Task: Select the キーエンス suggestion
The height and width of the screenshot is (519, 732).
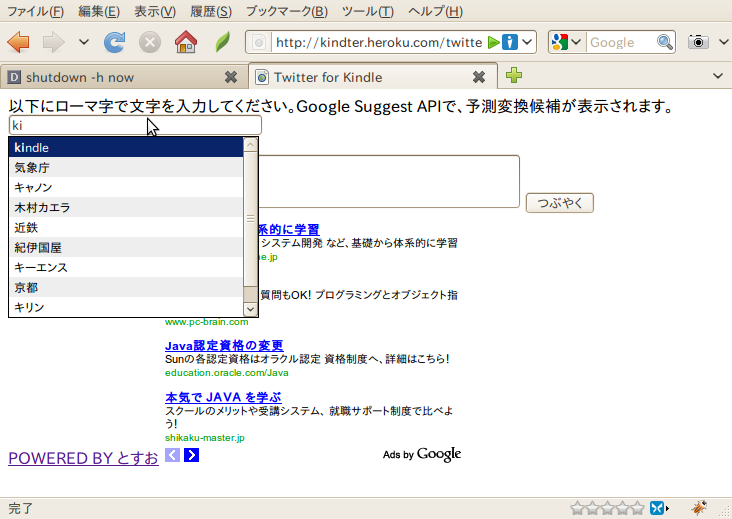Action: click(126, 268)
